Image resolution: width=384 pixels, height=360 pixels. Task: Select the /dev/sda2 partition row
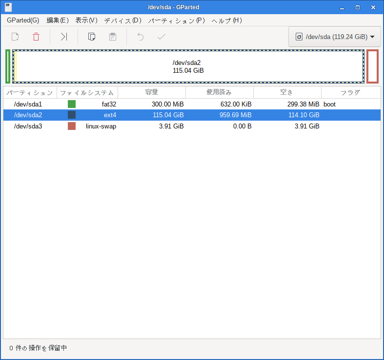pyautogui.click(x=192, y=115)
